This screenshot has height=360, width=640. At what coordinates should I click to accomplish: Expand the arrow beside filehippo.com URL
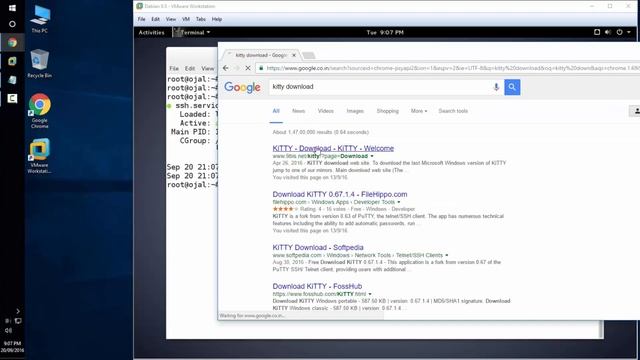399,202
